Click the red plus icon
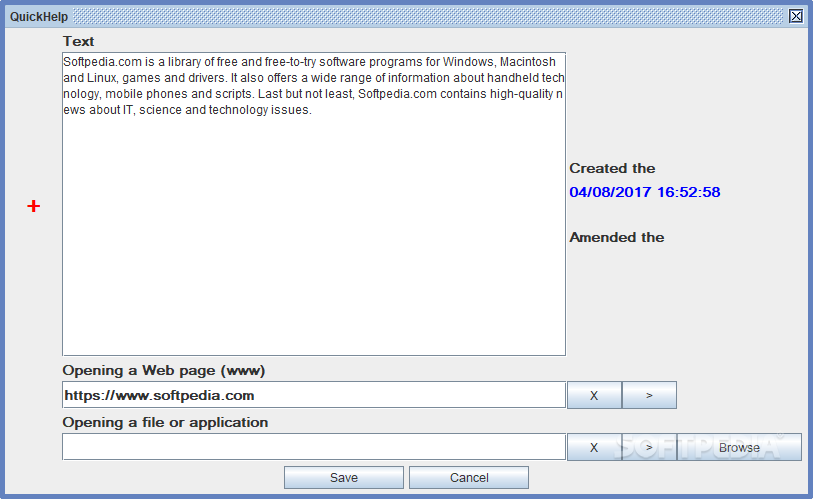This screenshot has height=499, width=813. click(x=34, y=206)
